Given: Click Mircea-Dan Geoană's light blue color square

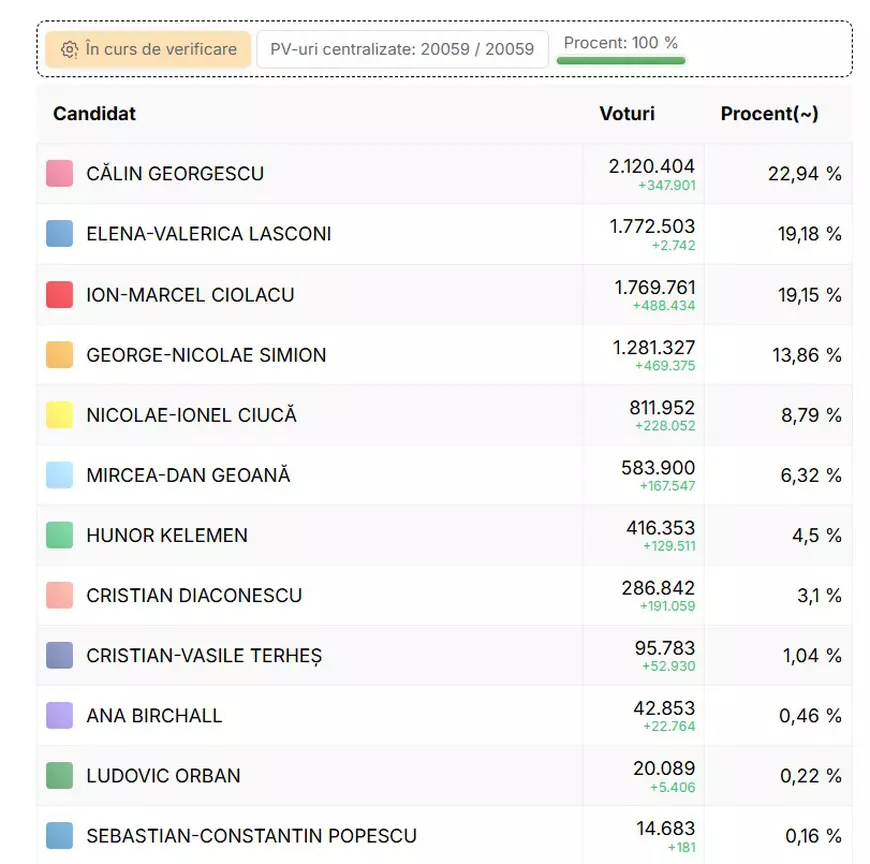Looking at the screenshot, I should 58,474.
